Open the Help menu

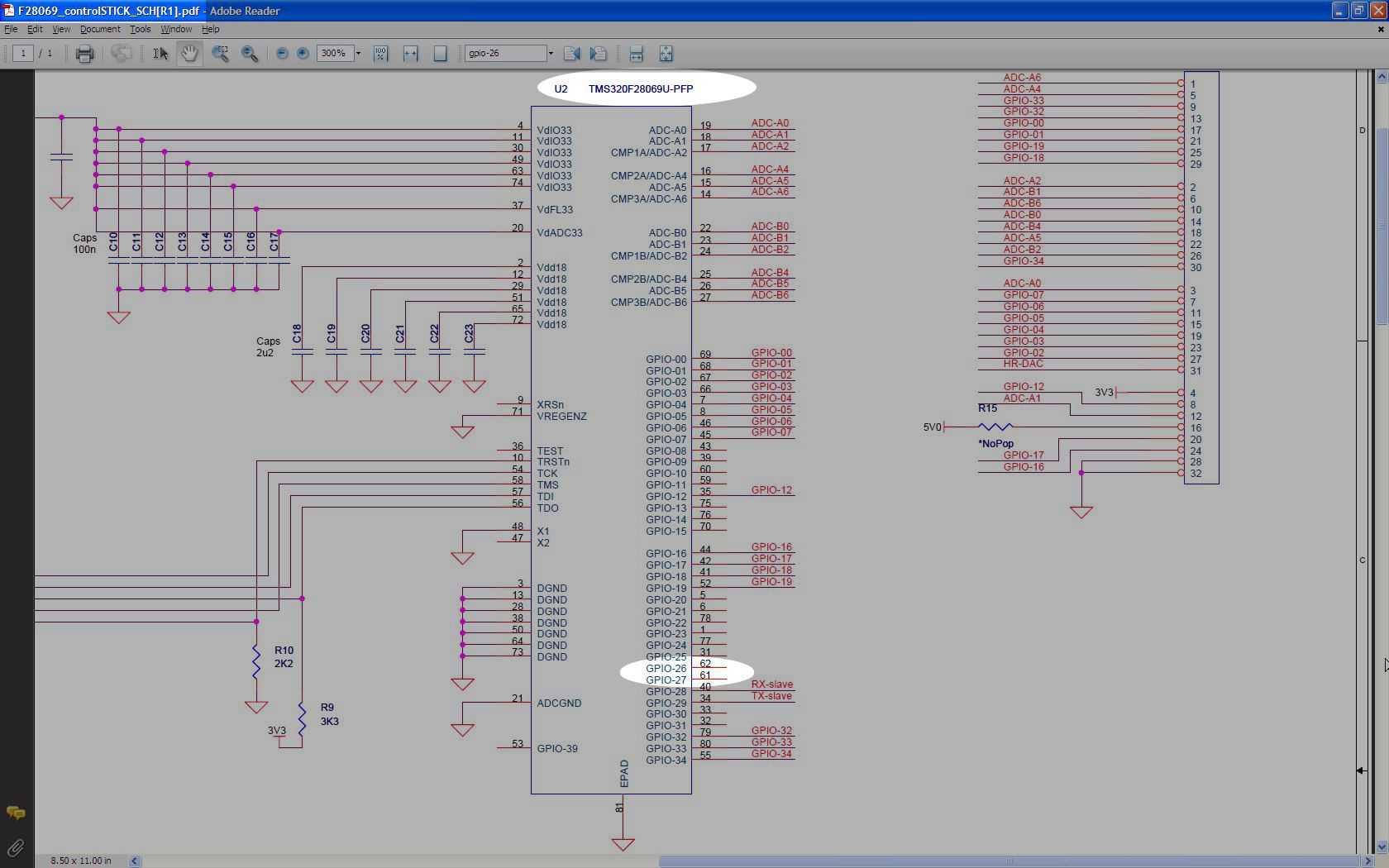point(211,29)
